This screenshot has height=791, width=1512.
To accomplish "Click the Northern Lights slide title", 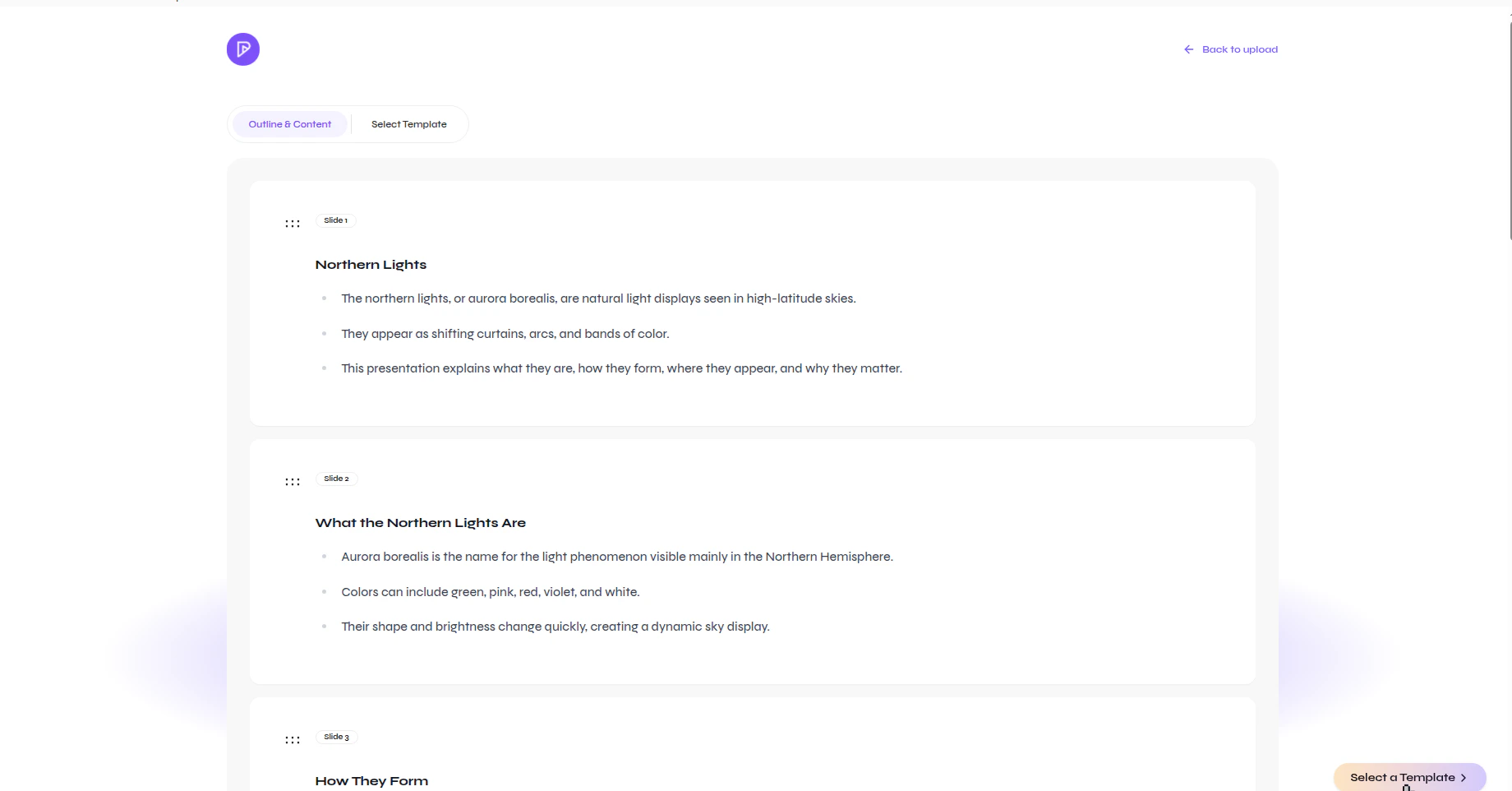I will [371, 264].
